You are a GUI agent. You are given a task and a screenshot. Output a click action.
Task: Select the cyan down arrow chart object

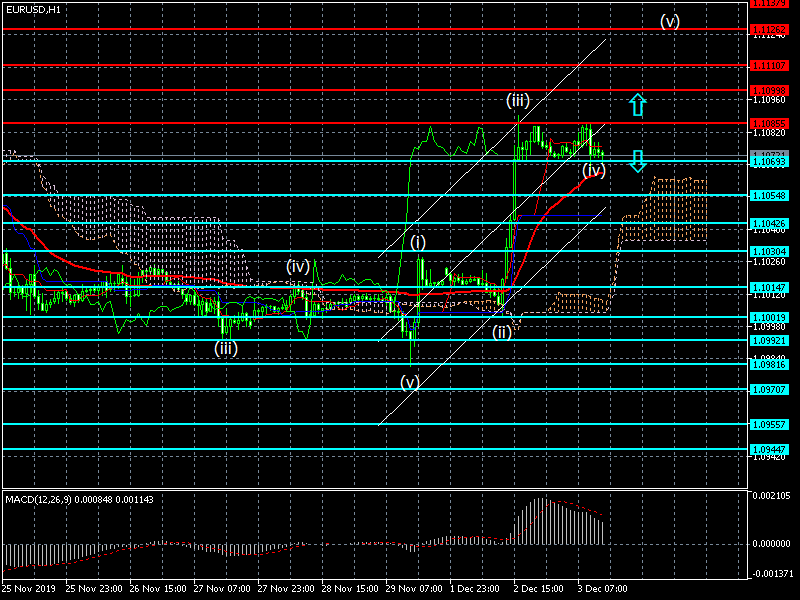(638, 161)
